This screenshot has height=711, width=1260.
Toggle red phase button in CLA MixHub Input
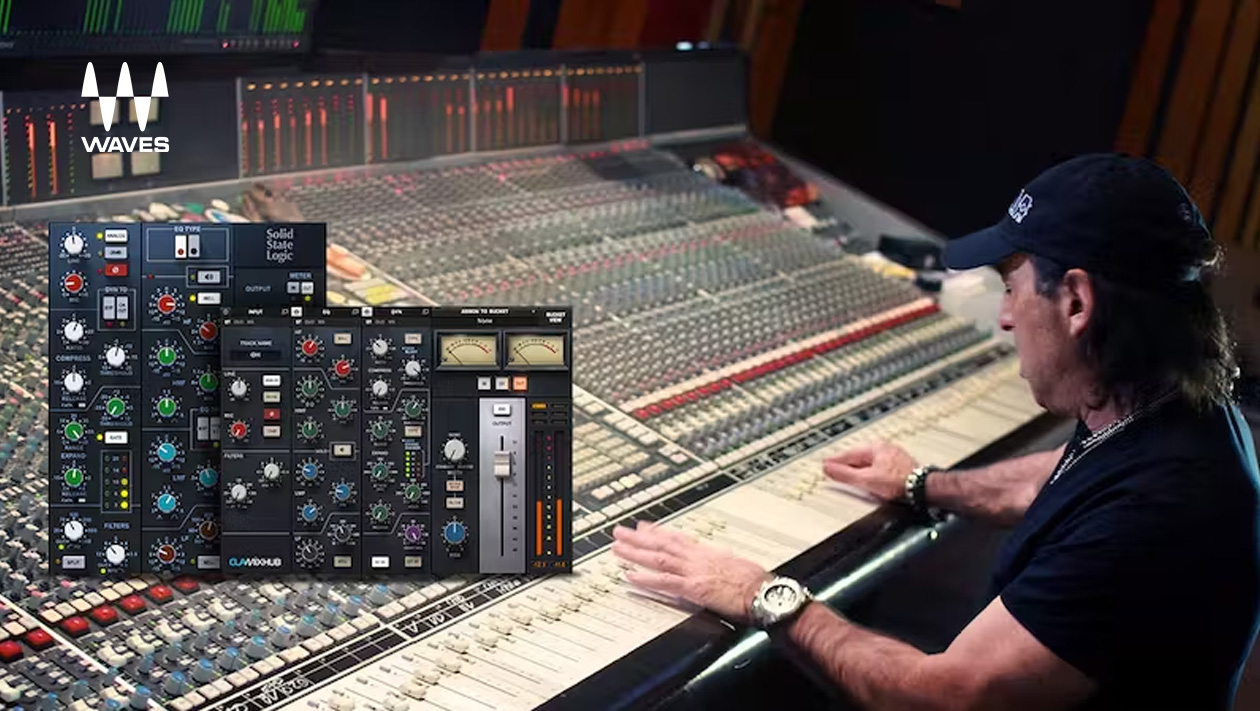(x=272, y=414)
